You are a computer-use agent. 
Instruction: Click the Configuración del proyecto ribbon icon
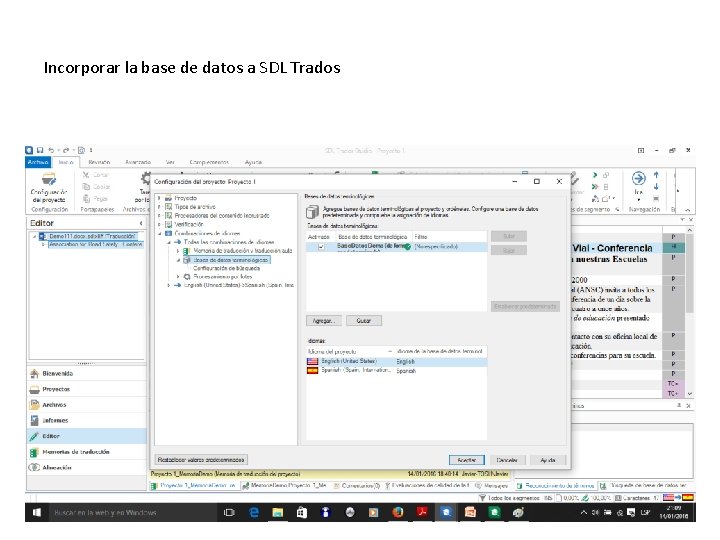click(48, 180)
